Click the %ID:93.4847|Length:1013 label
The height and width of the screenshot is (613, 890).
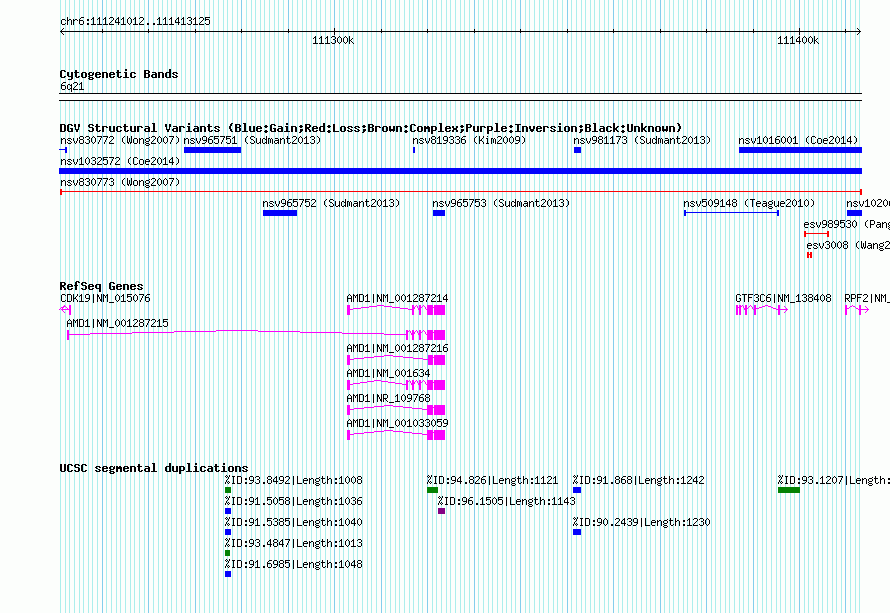pyautogui.click(x=293, y=543)
